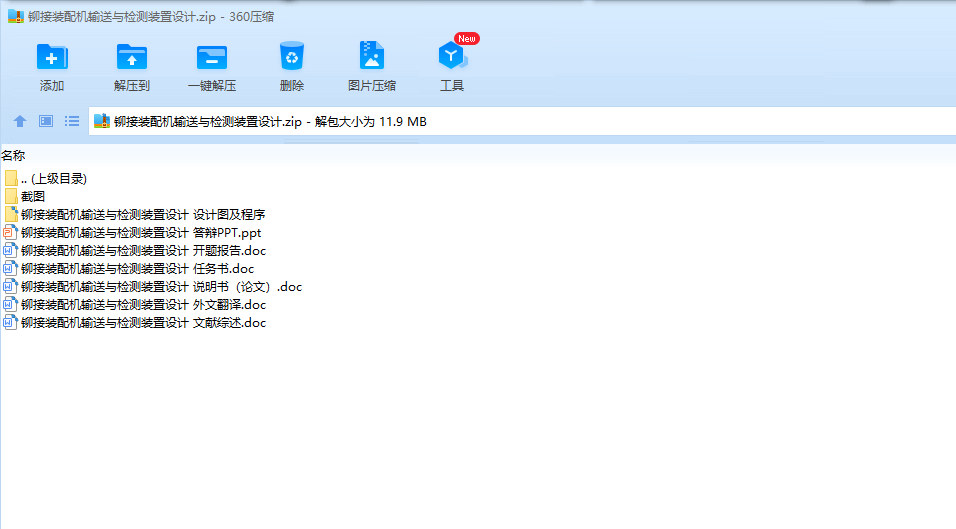Switch to thumbnail view icon

pos(46,121)
